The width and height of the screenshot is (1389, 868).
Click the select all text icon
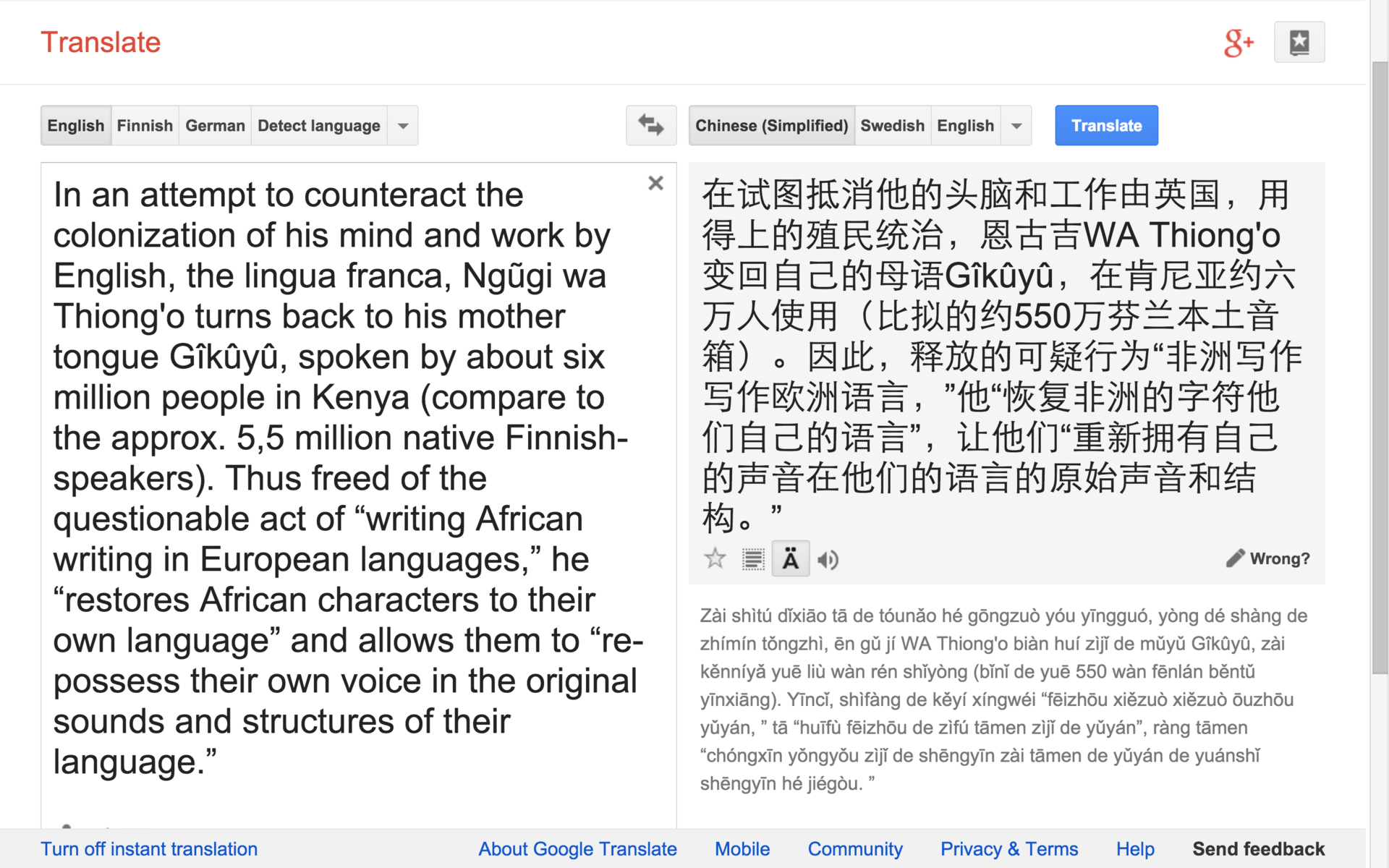click(752, 558)
